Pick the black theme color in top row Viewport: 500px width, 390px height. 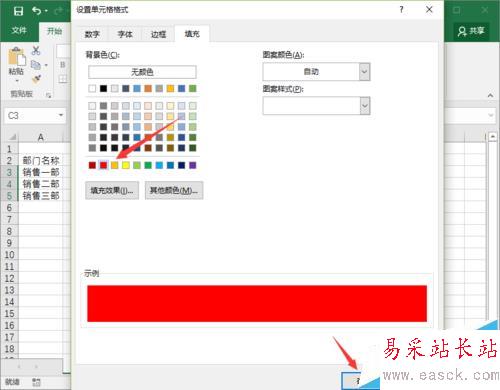click(103, 88)
